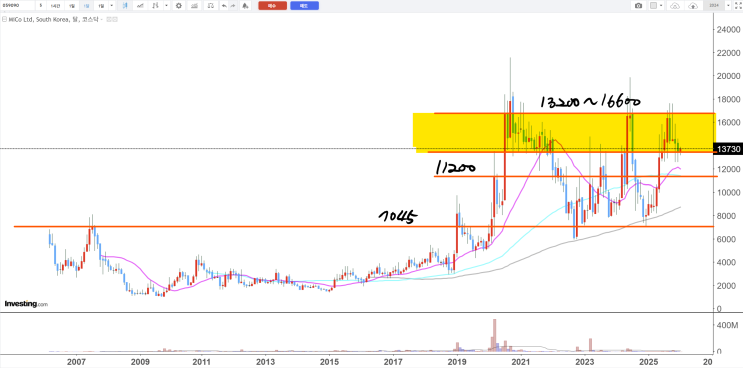This screenshot has height=368, width=743.
Task: Expand the chart type dropdown arrow
Action: tap(167, 6)
